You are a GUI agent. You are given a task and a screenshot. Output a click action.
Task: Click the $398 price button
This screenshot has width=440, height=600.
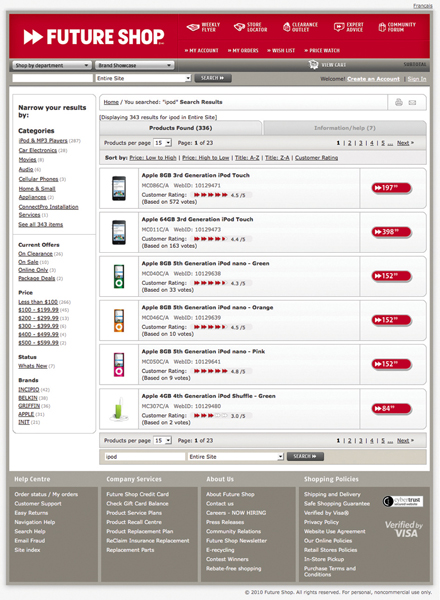pyautogui.click(x=391, y=232)
